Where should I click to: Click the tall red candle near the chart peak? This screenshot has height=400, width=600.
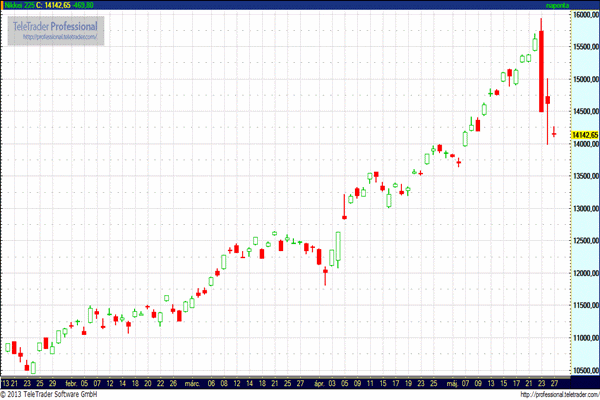(541, 72)
